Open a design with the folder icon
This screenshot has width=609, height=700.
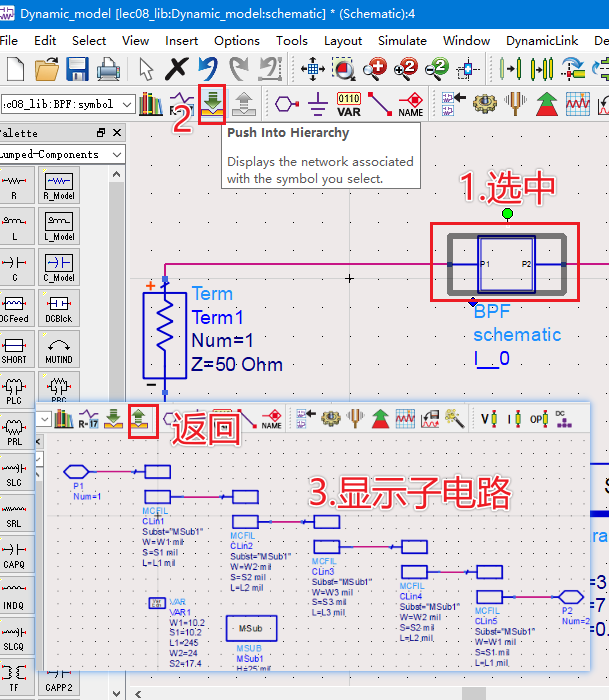tap(46, 69)
